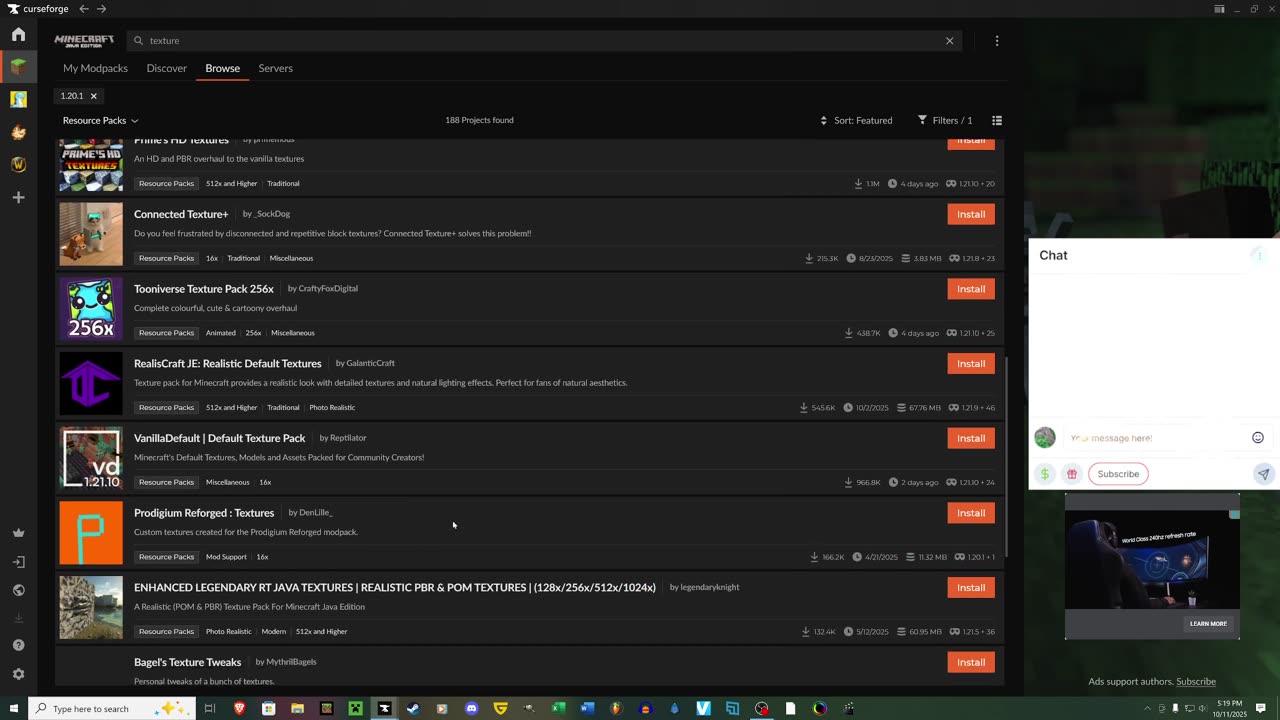Viewport: 1280px width, 720px height.
Task: Install Prodigium Reforged : Textures
Action: (971, 513)
